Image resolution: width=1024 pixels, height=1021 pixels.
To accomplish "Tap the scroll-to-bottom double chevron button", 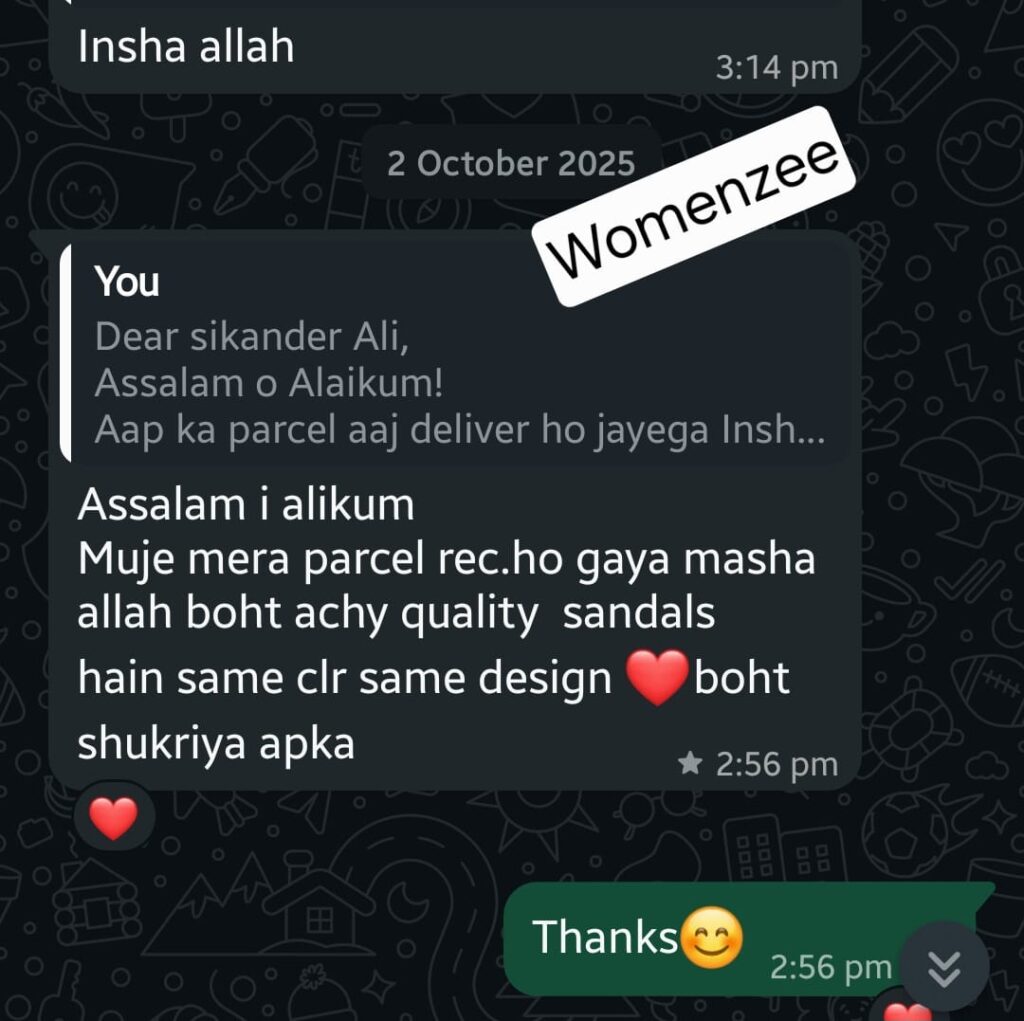I will pos(944,967).
